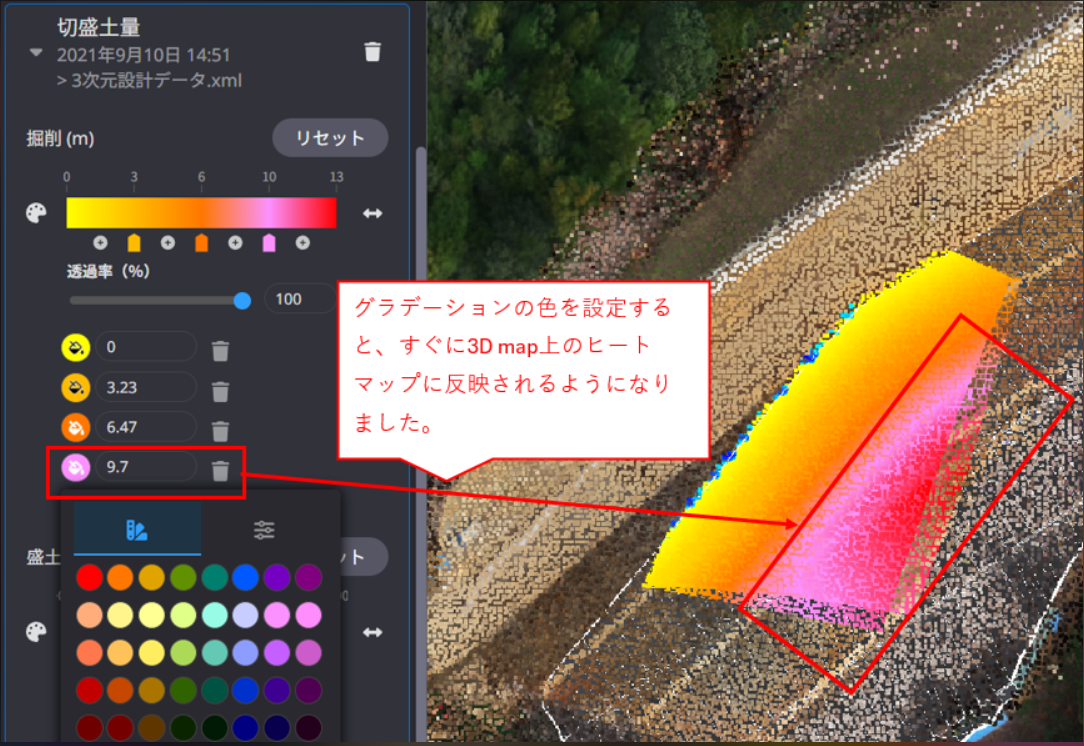Switch to the swatches tab in color picker

point(137,530)
